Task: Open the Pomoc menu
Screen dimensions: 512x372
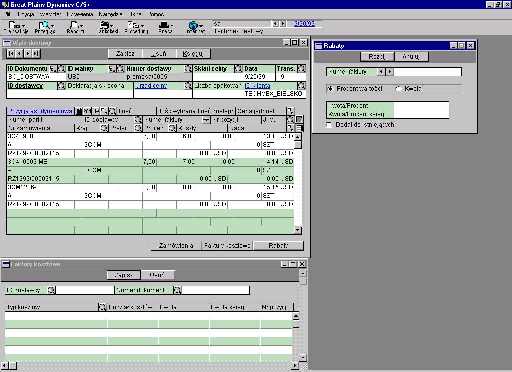Action: [156, 14]
